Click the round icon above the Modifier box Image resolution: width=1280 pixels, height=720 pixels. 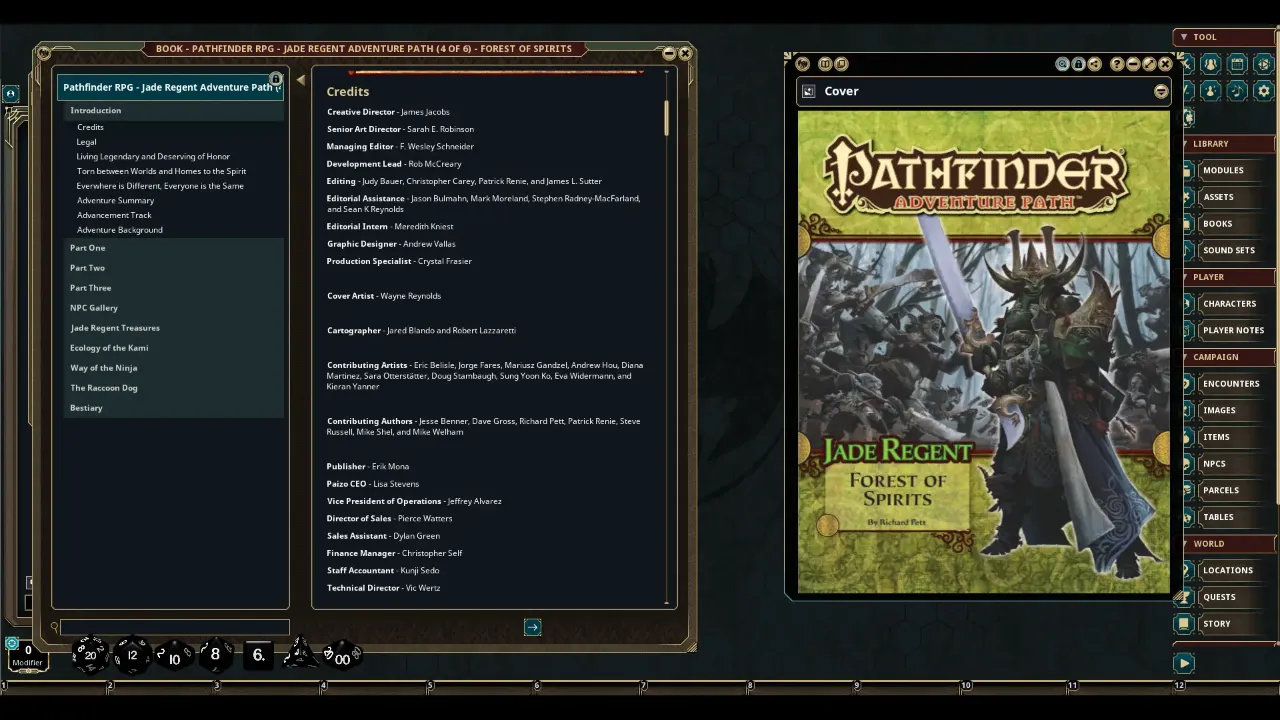11,643
